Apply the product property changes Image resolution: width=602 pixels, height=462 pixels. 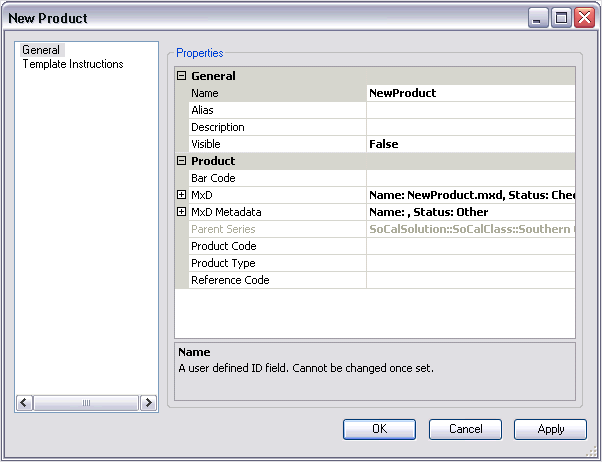(550, 429)
